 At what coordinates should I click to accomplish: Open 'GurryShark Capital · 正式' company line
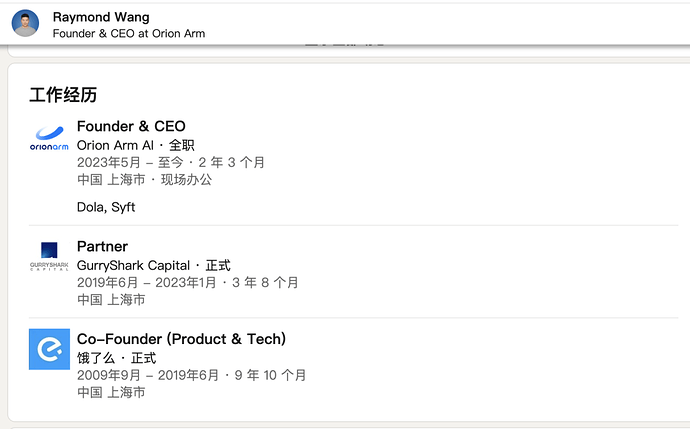coord(153,265)
